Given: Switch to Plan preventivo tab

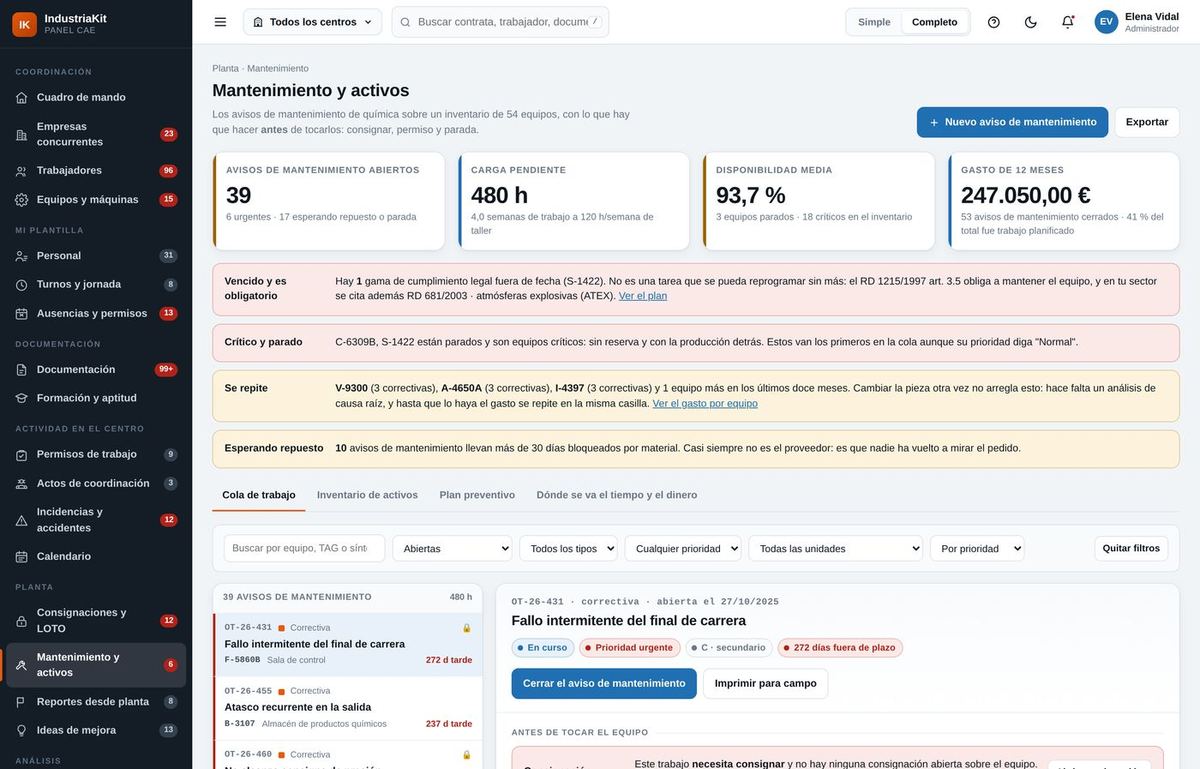Looking at the screenshot, I should coord(477,495).
